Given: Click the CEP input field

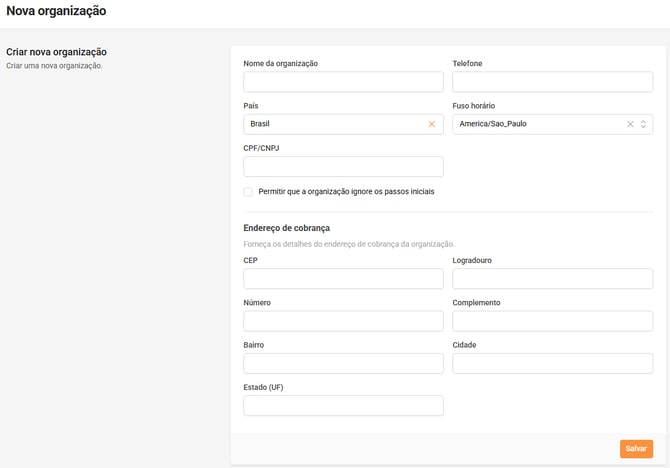Looking at the screenshot, I should pyautogui.click(x=343, y=279).
